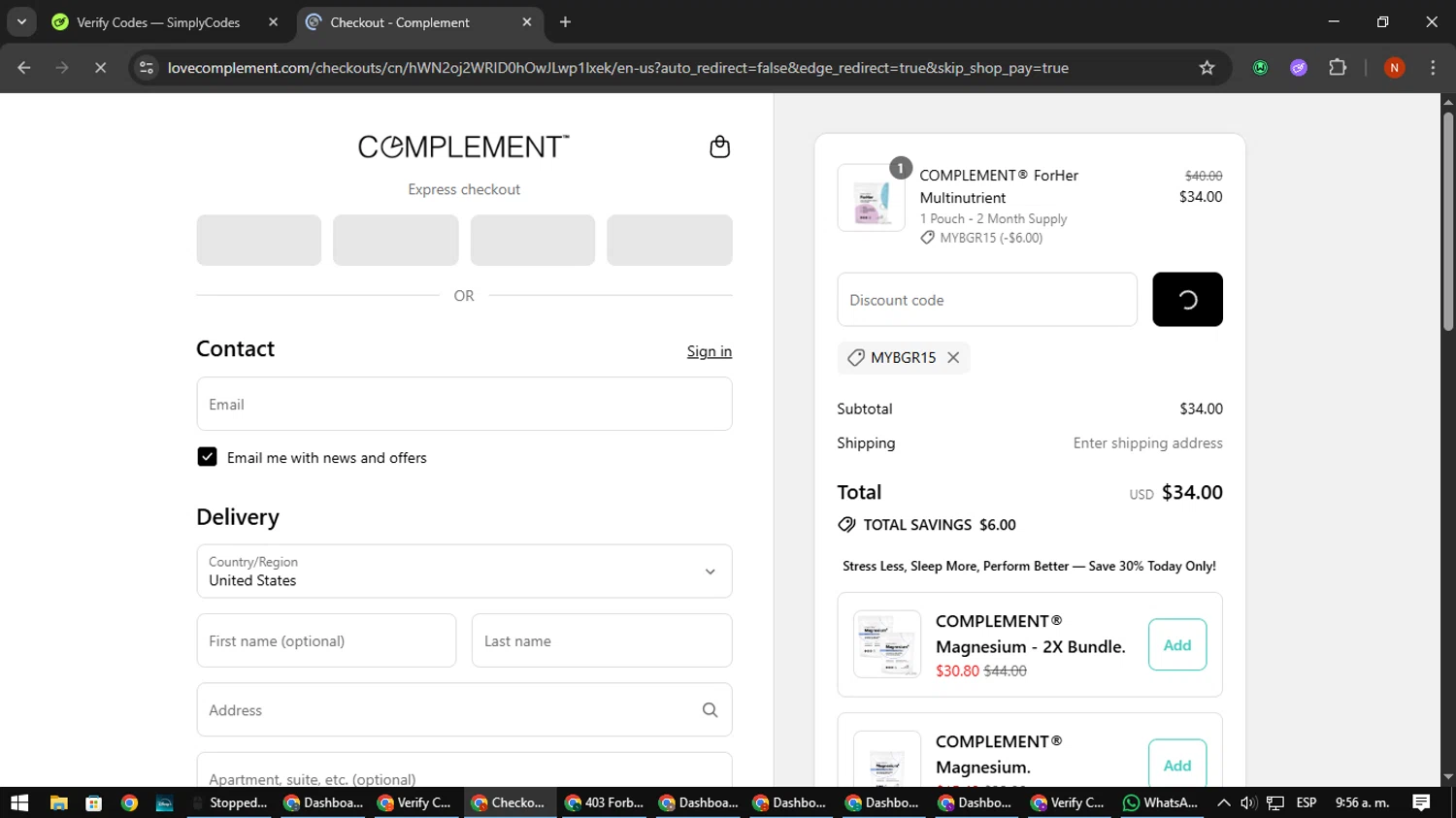Add Magnesium - 2X Bundle to order
Screen dimensions: 1456x818
tap(1177, 645)
